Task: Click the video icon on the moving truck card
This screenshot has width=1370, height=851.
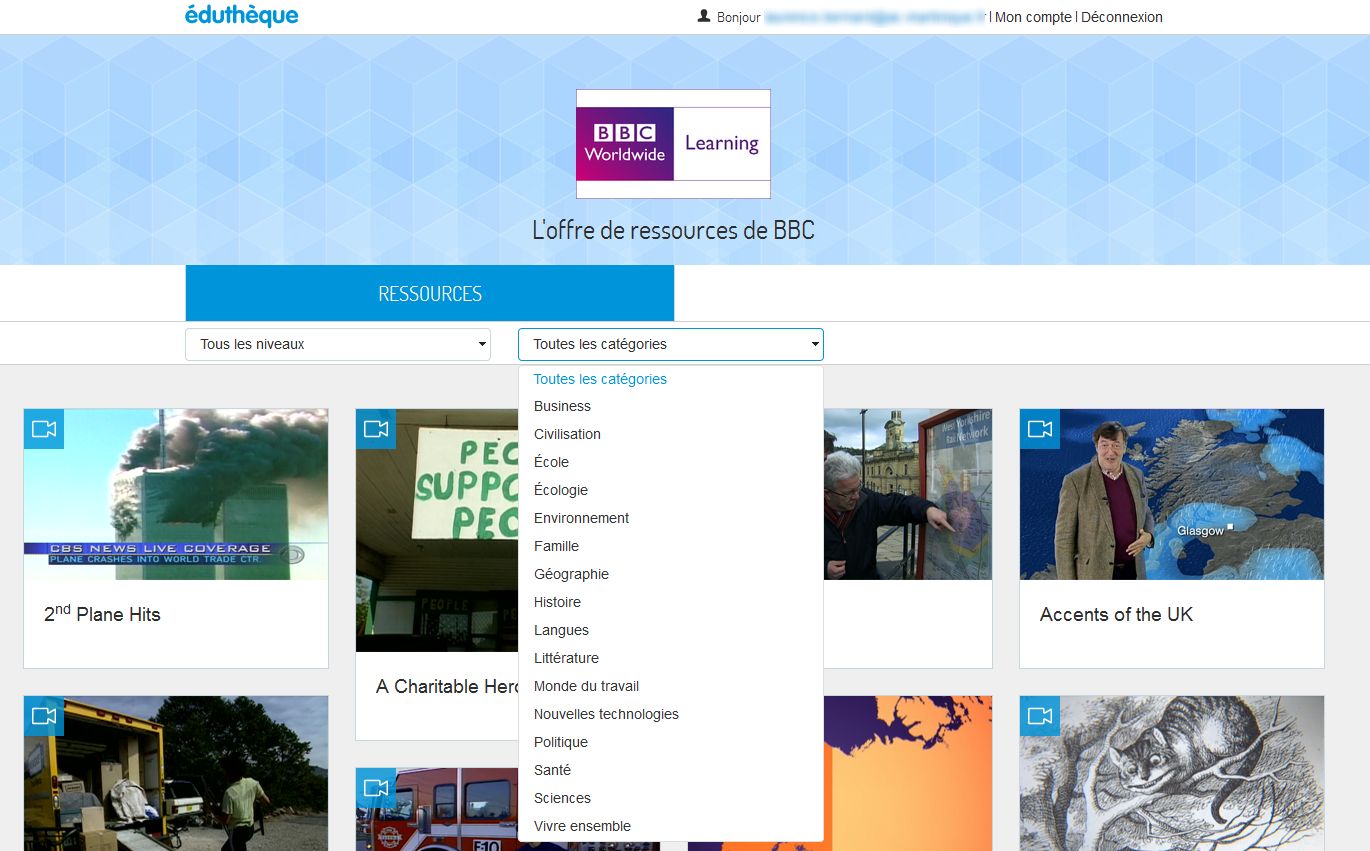Action: coord(44,716)
